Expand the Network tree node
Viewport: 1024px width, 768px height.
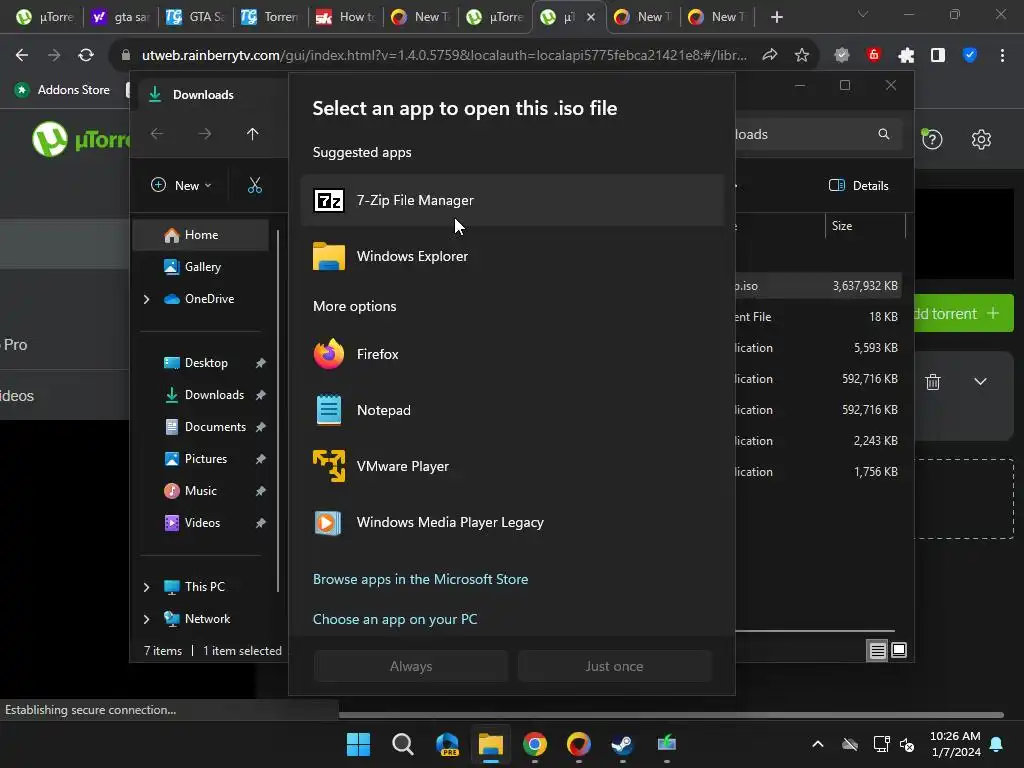coord(146,618)
